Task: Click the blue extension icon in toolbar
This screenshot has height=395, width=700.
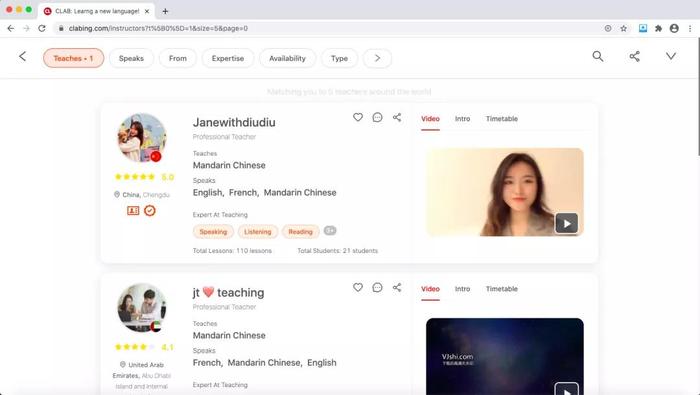Action: click(x=643, y=28)
